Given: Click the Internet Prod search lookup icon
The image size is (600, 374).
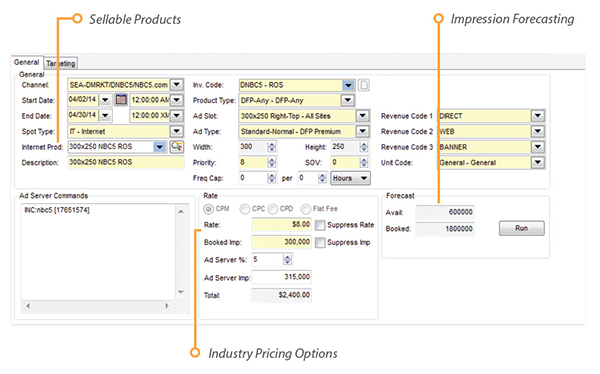Looking at the screenshot, I should [176, 147].
